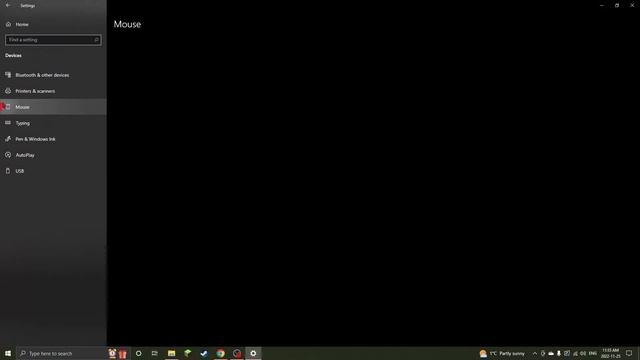Open the network tray icon
Screen dimensions: 640x360
click(575, 353)
